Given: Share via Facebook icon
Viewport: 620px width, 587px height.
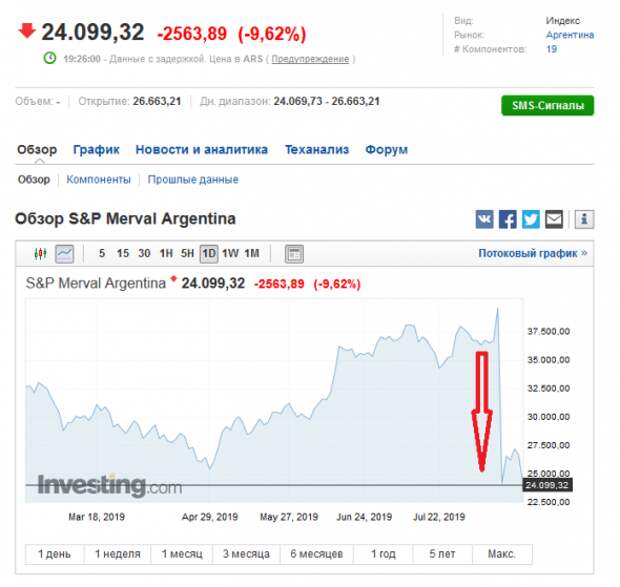Looking at the screenshot, I should pos(508,219).
